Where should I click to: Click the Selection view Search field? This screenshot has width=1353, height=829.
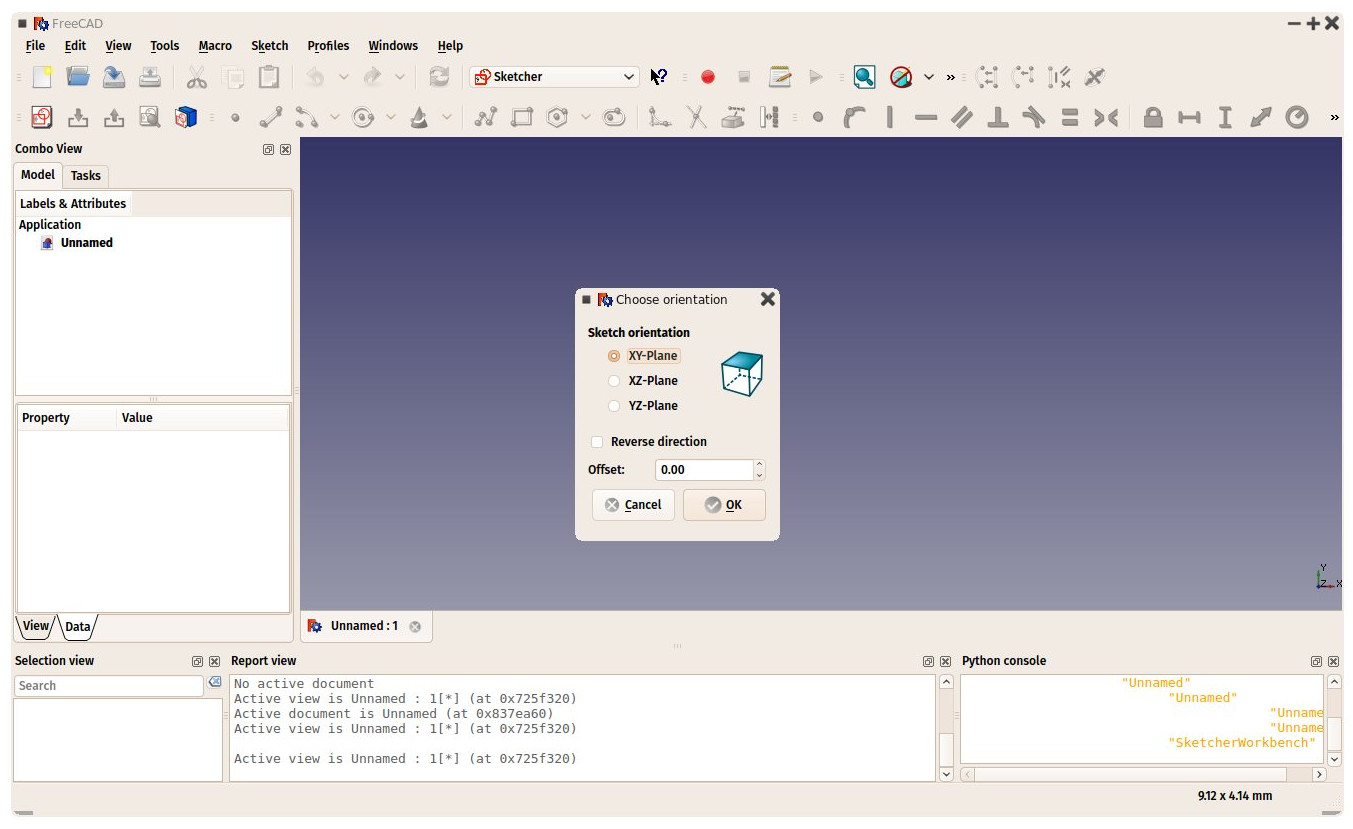(109, 686)
